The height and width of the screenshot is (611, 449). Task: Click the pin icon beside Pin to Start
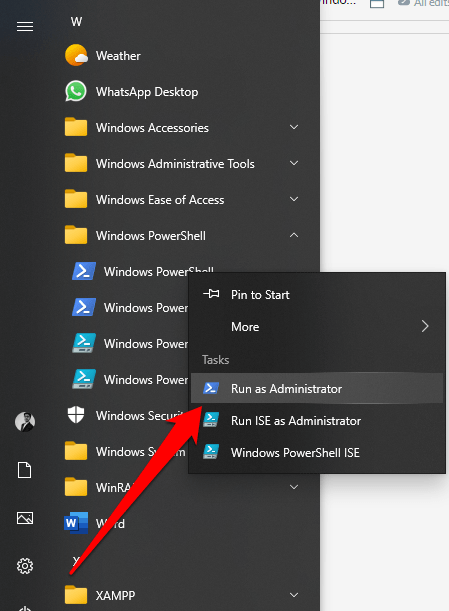tap(211, 294)
